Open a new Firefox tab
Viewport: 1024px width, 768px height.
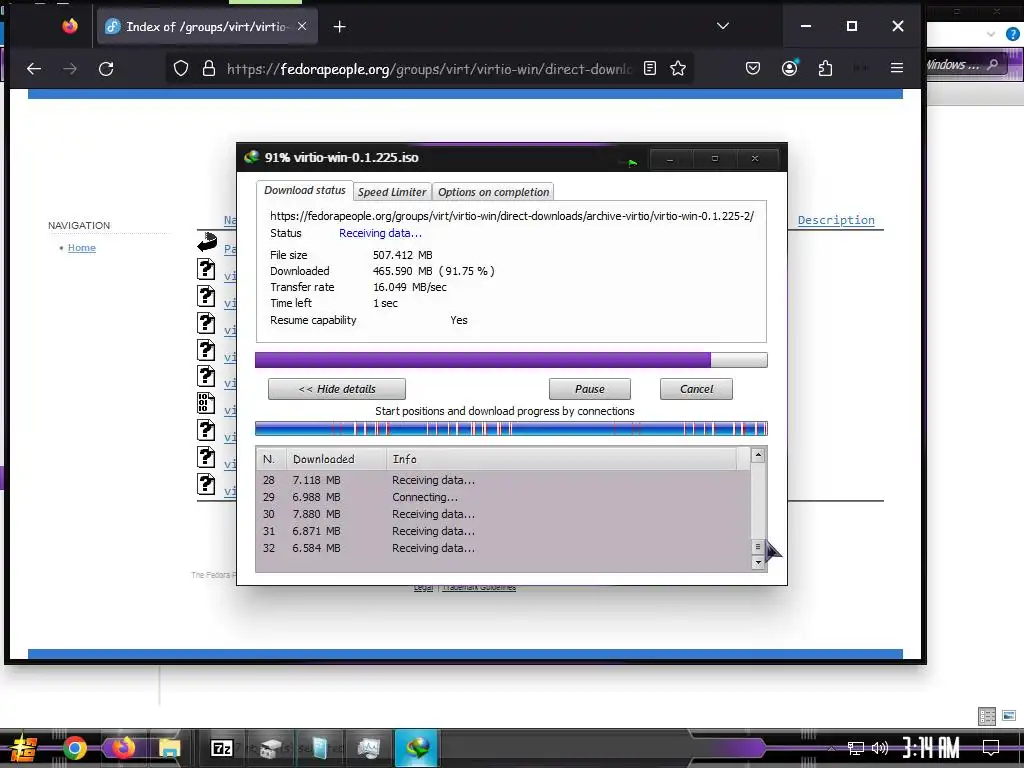(x=339, y=27)
